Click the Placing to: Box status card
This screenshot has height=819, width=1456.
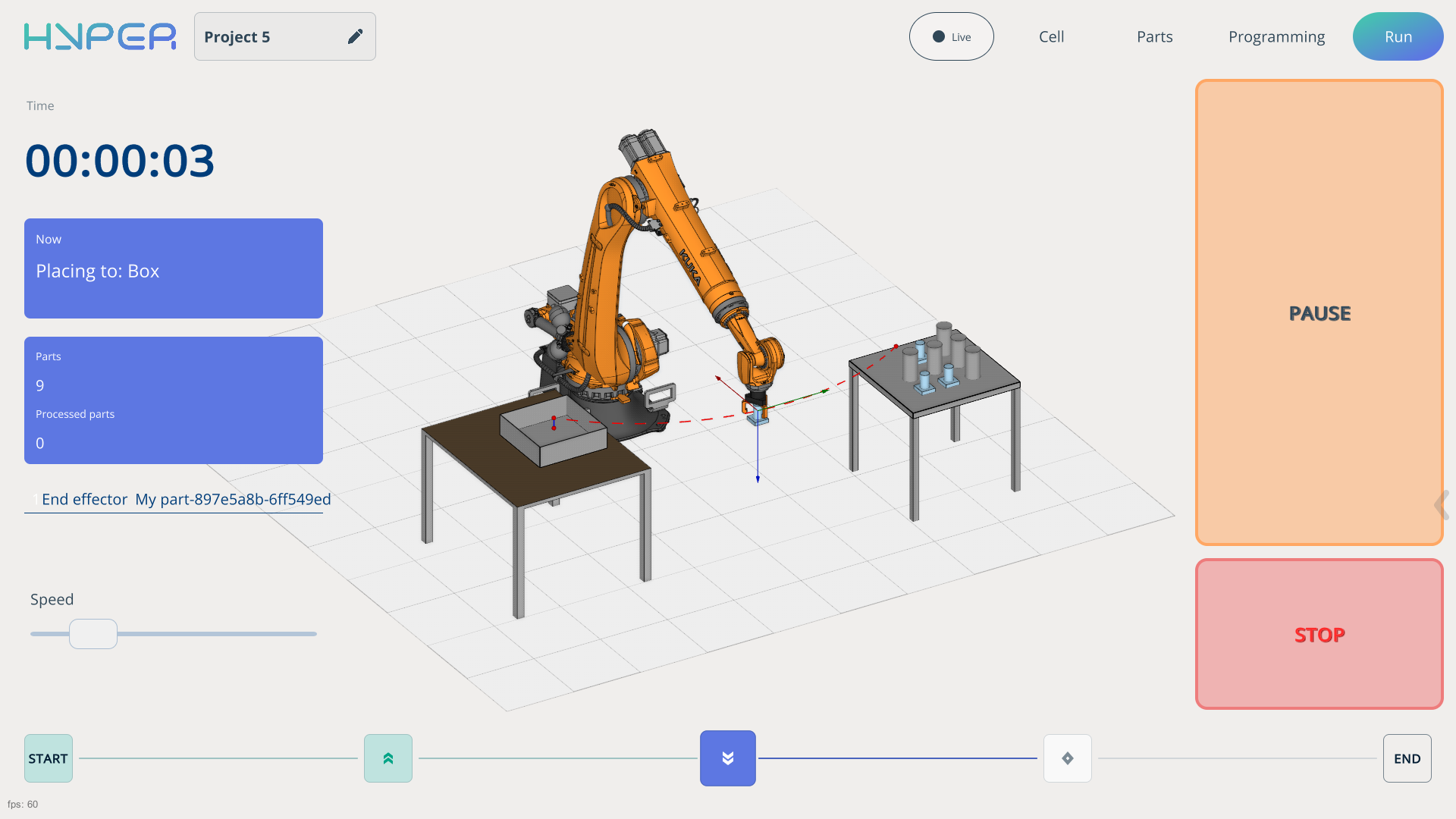(174, 268)
